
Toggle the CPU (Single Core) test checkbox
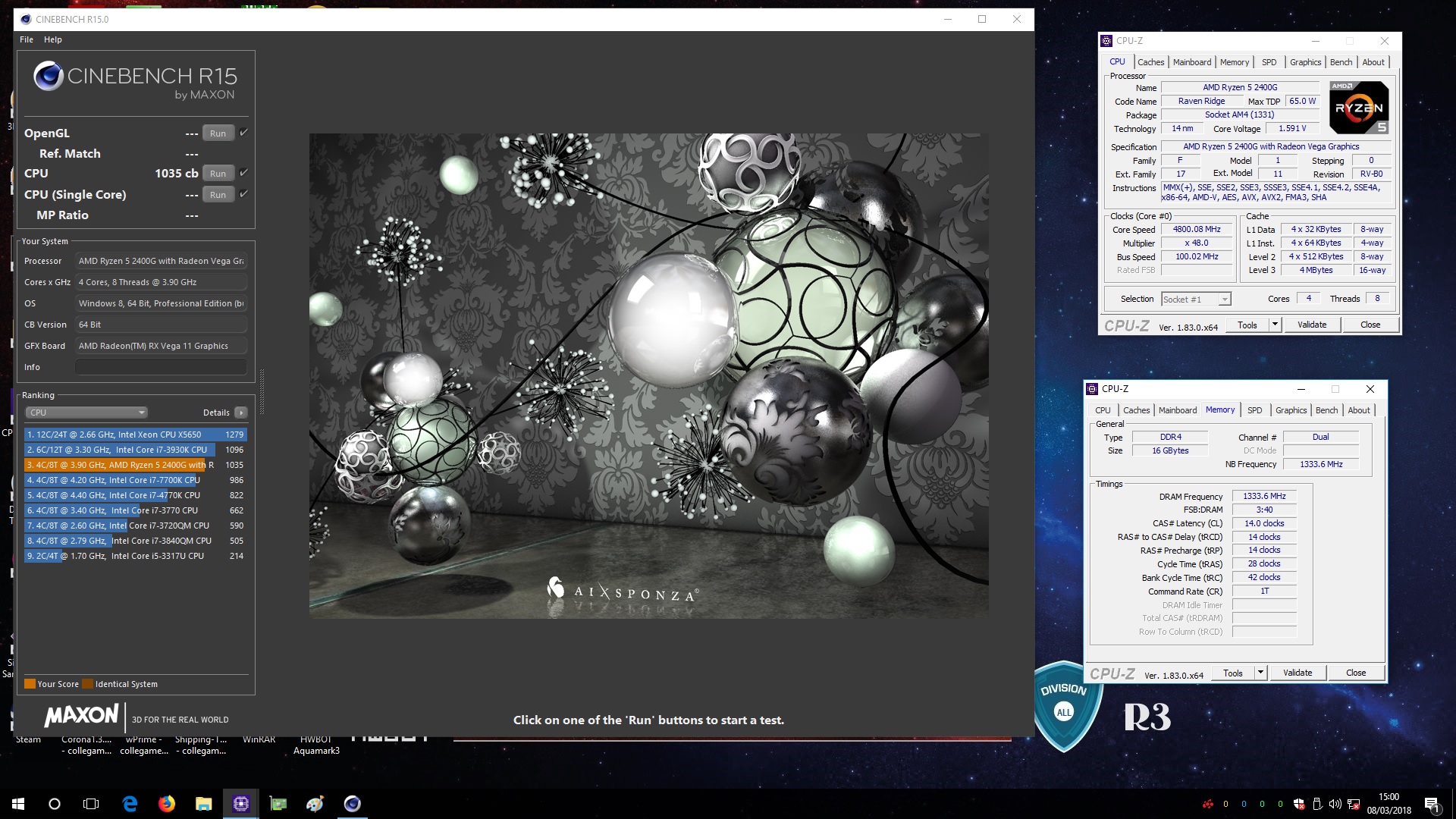(x=243, y=194)
